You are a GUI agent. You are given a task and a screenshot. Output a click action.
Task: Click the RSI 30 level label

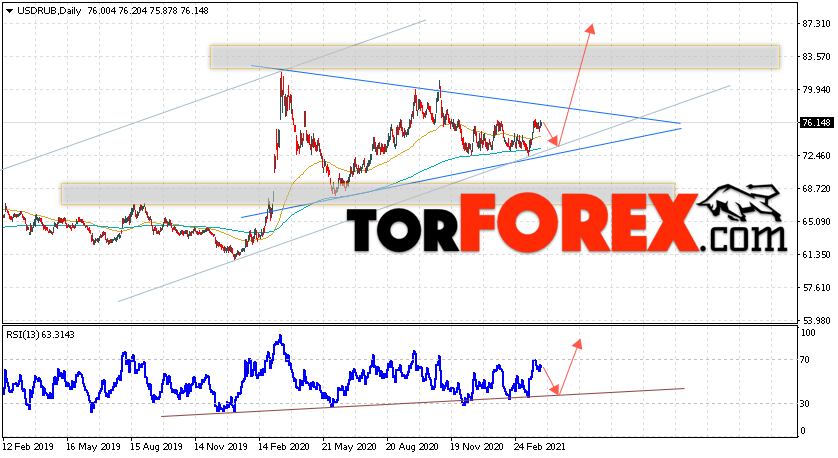(806, 404)
